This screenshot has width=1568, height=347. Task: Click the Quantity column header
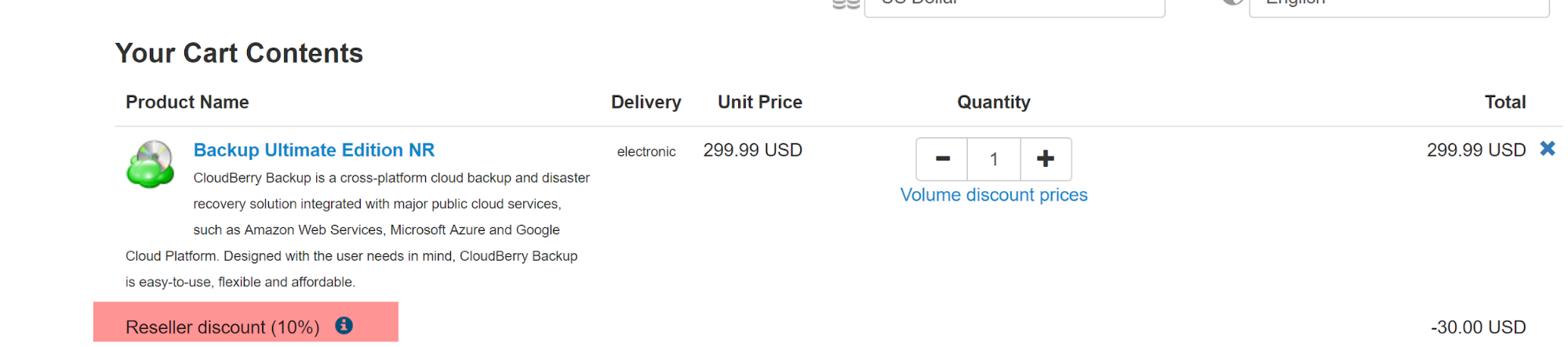(x=994, y=103)
